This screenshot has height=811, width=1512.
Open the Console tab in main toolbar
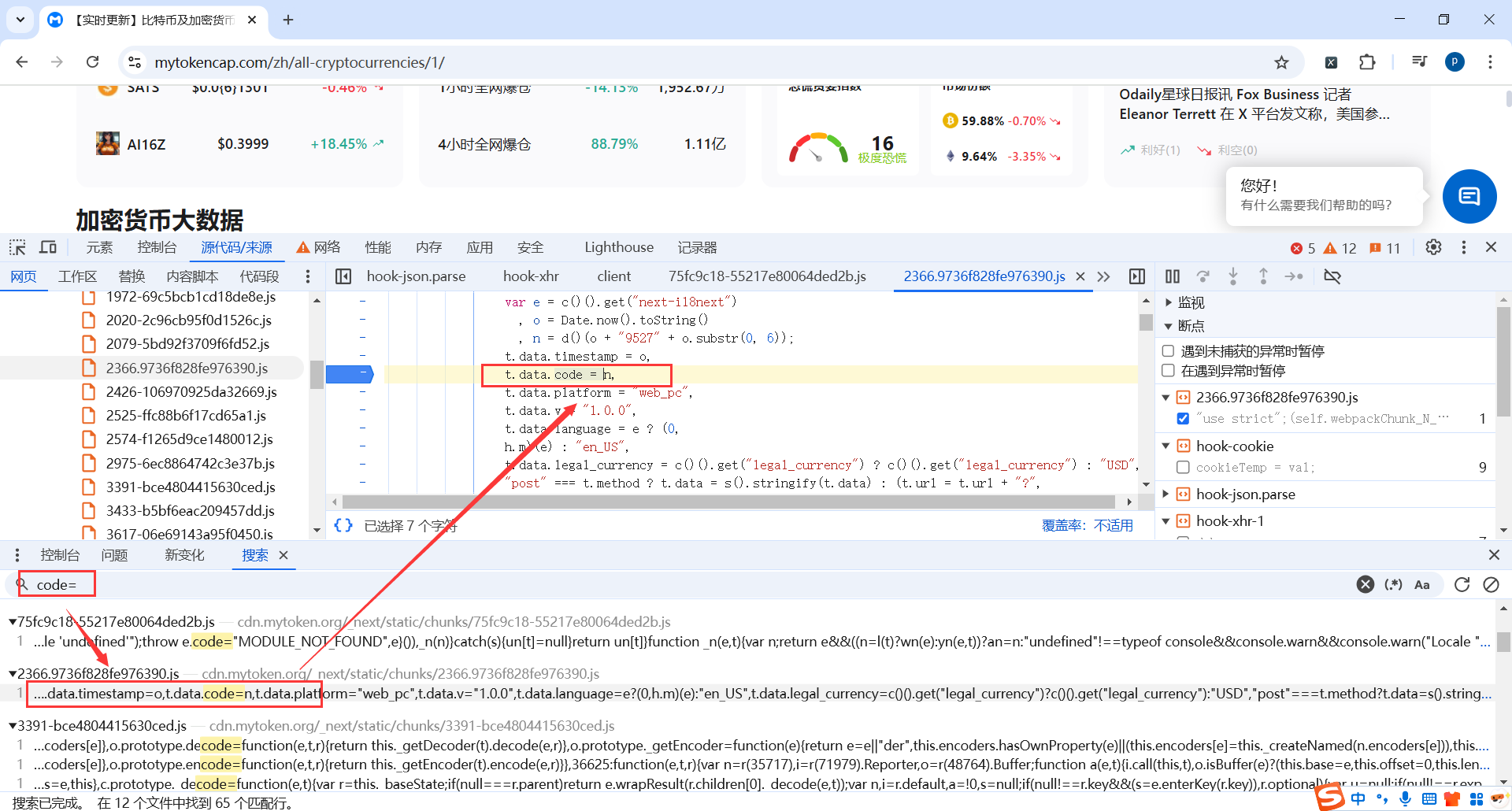coord(157,247)
